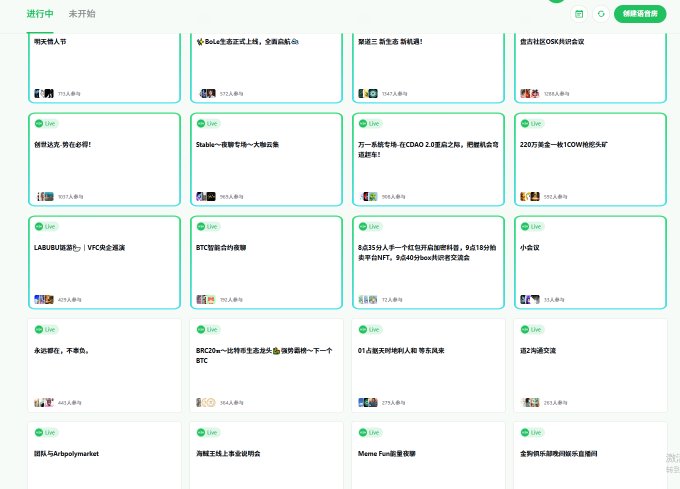Viewport: 680px width, 489px height.
Task: Open the BoLe生态正式上线 room card
Action: [x=266, y=68]
